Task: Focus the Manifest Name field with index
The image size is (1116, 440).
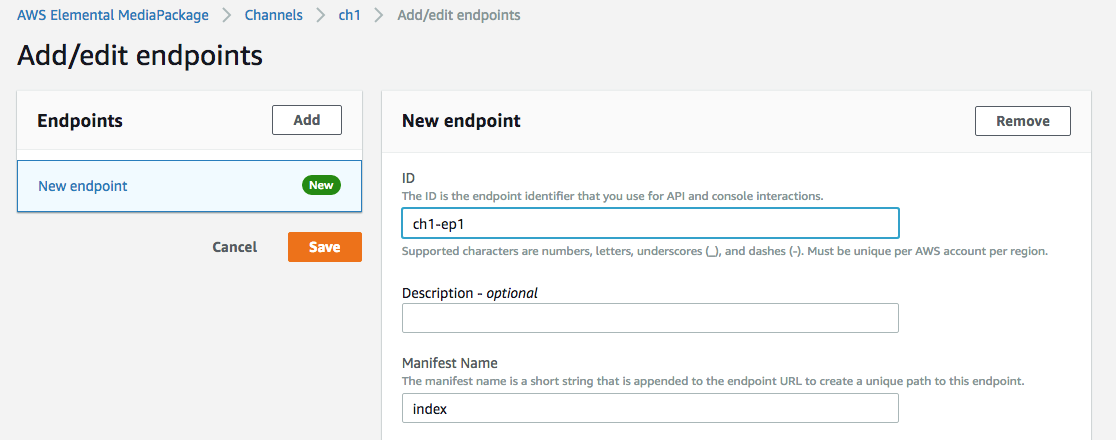Action: click(649, 408)
